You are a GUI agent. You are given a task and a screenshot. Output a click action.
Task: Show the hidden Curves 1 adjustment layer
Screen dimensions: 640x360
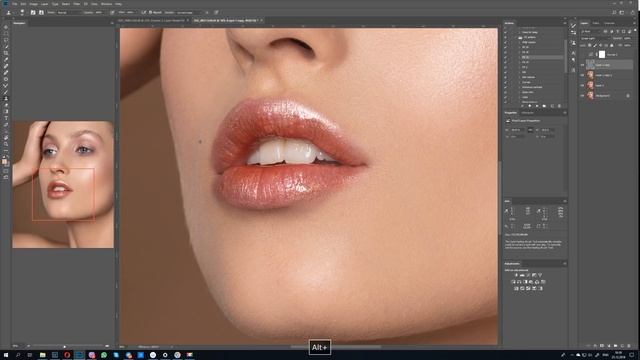[x=582, y=54]
